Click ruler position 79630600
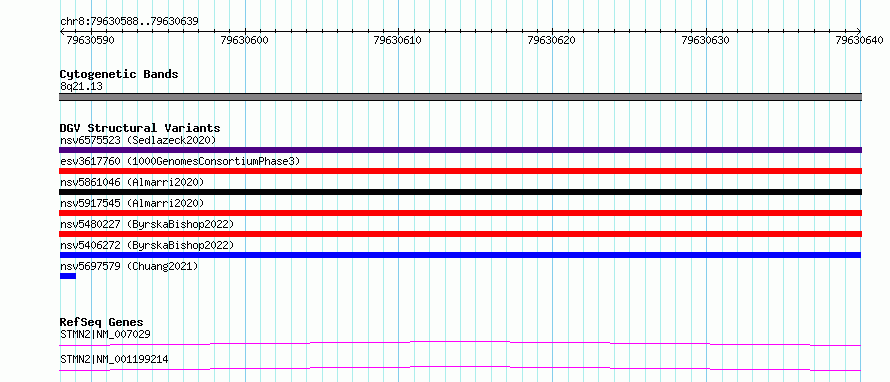 coord(245,40)
